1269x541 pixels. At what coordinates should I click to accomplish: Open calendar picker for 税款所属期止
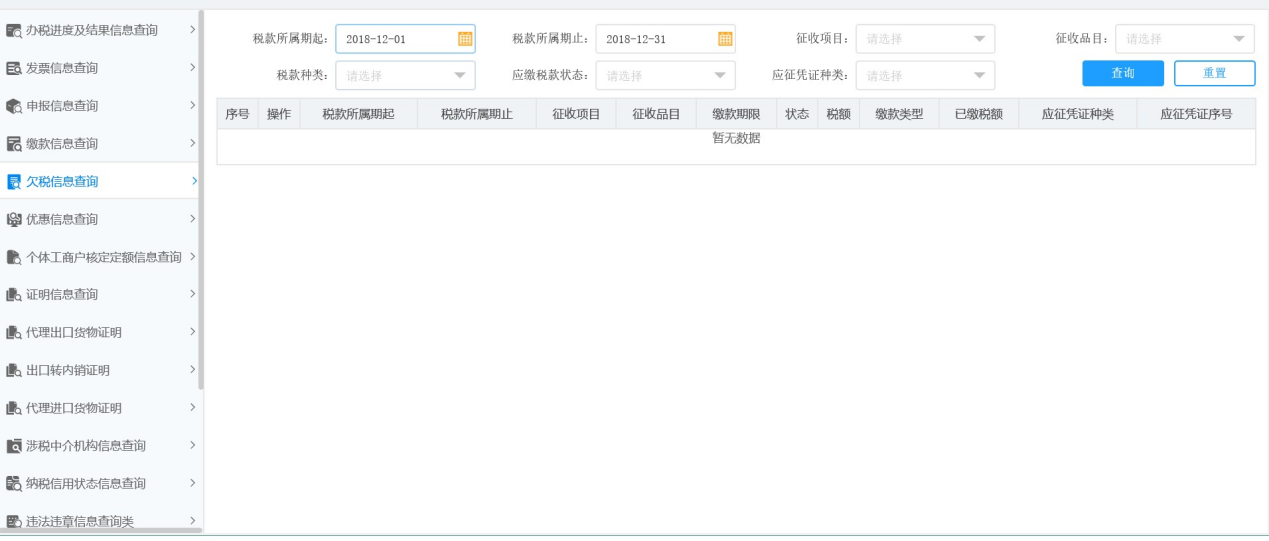coord(725,39)
